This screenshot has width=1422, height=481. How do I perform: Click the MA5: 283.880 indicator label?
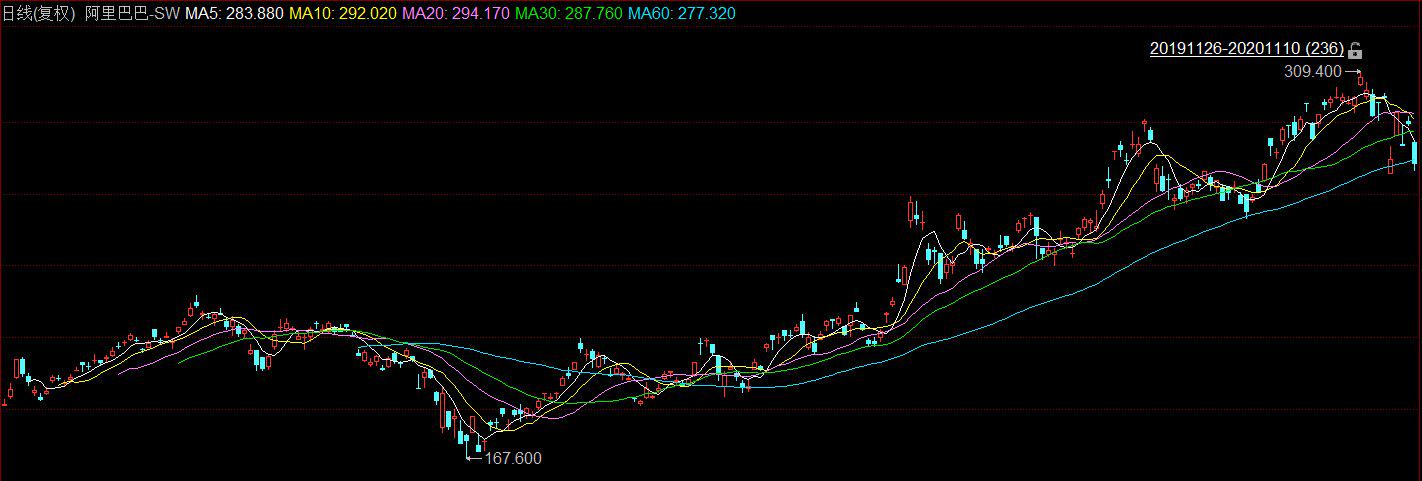(x=235, y=15)
